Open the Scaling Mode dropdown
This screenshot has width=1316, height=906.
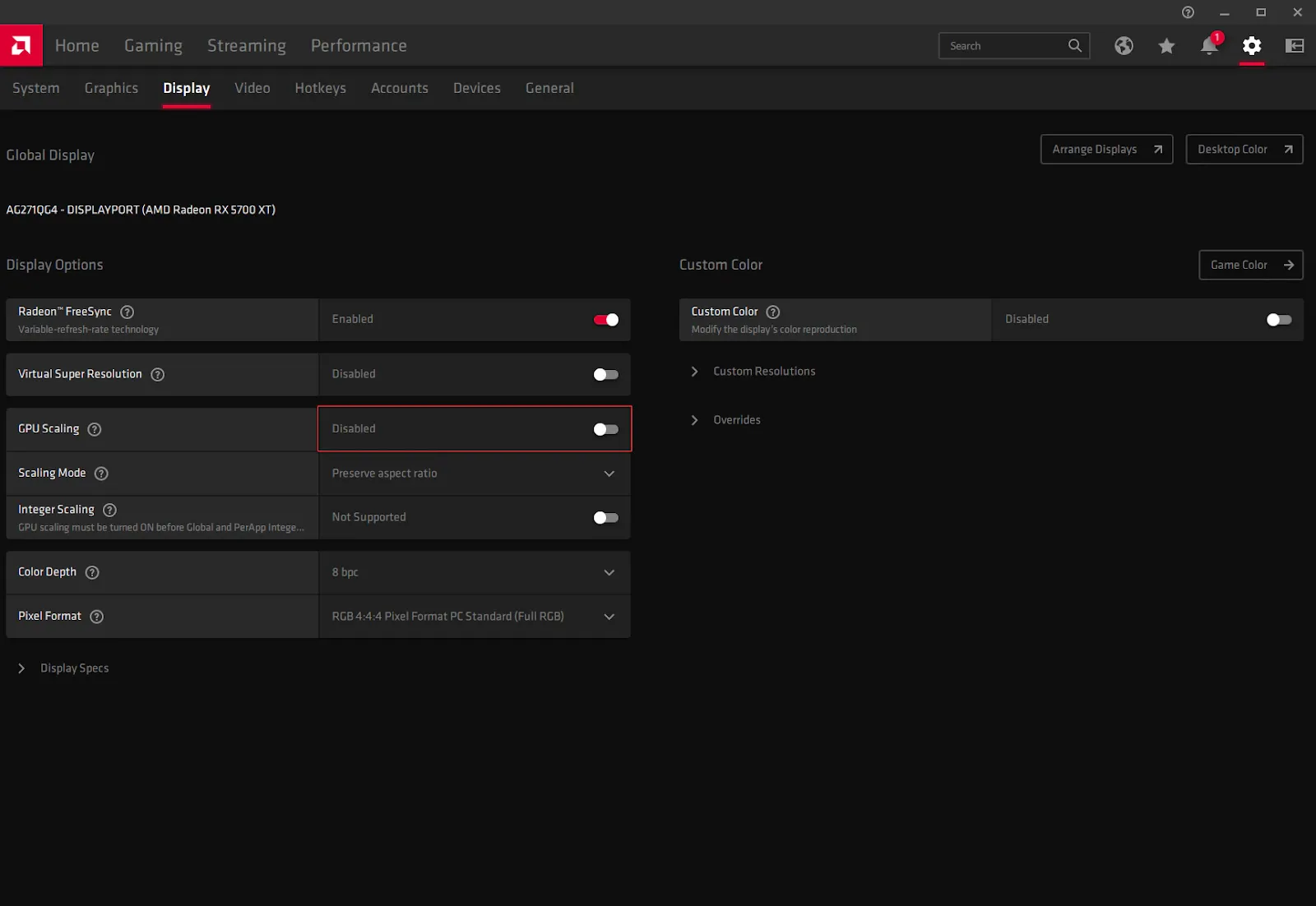(475, 474)
